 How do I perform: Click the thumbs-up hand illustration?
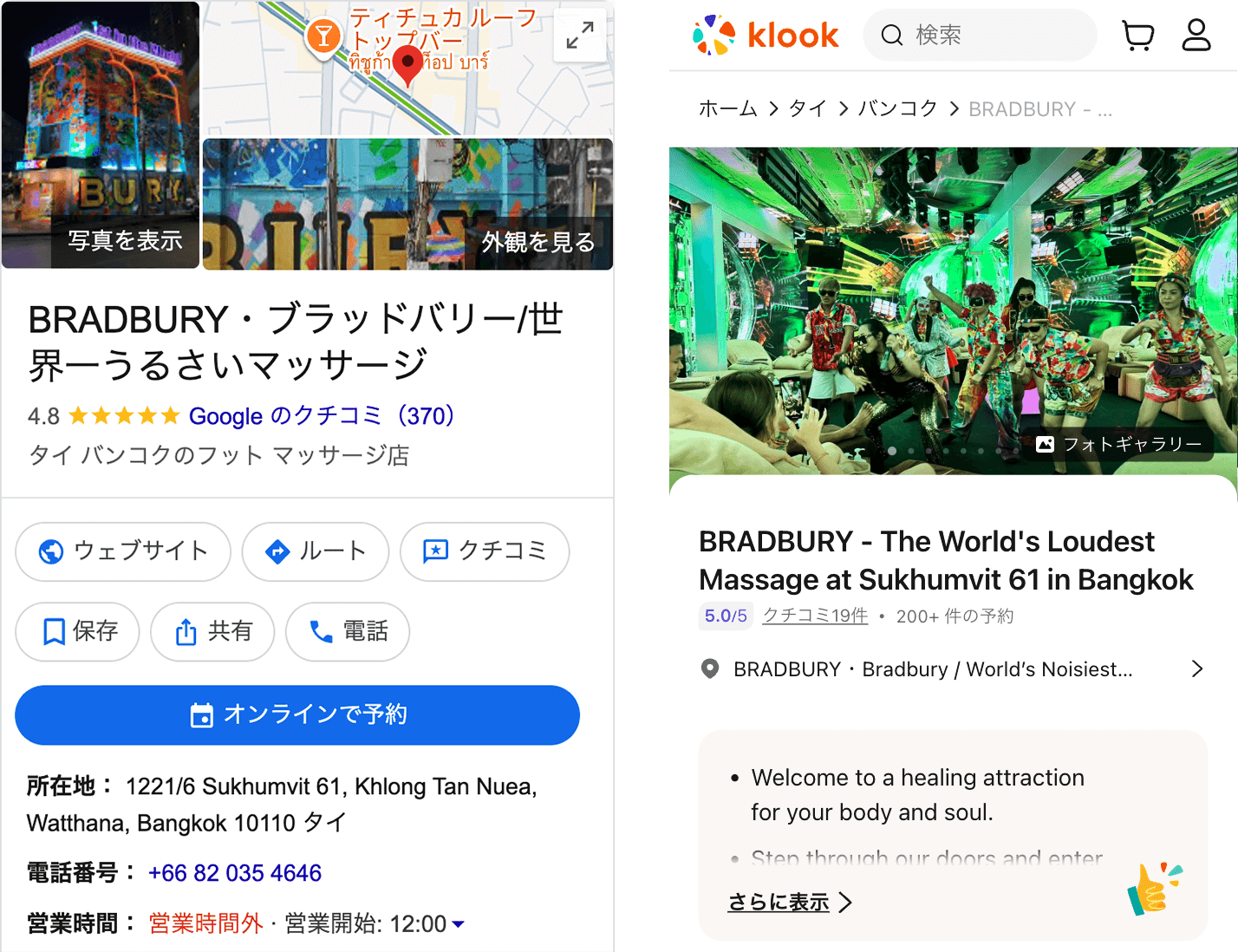[1153, 890]
